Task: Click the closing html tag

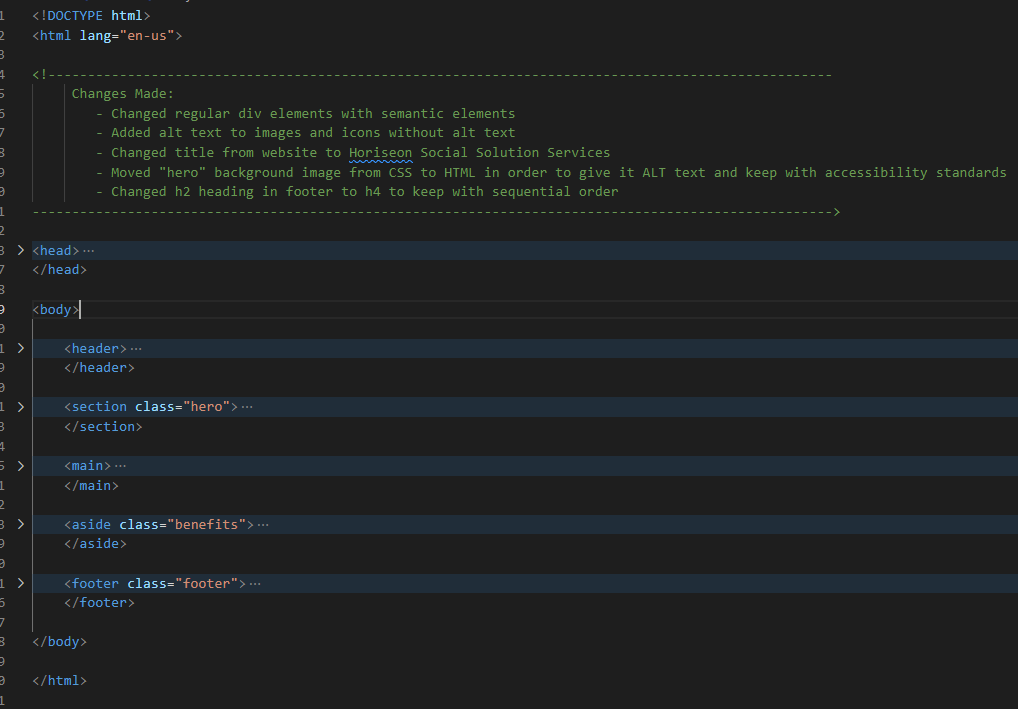Action: coord(60,680)
